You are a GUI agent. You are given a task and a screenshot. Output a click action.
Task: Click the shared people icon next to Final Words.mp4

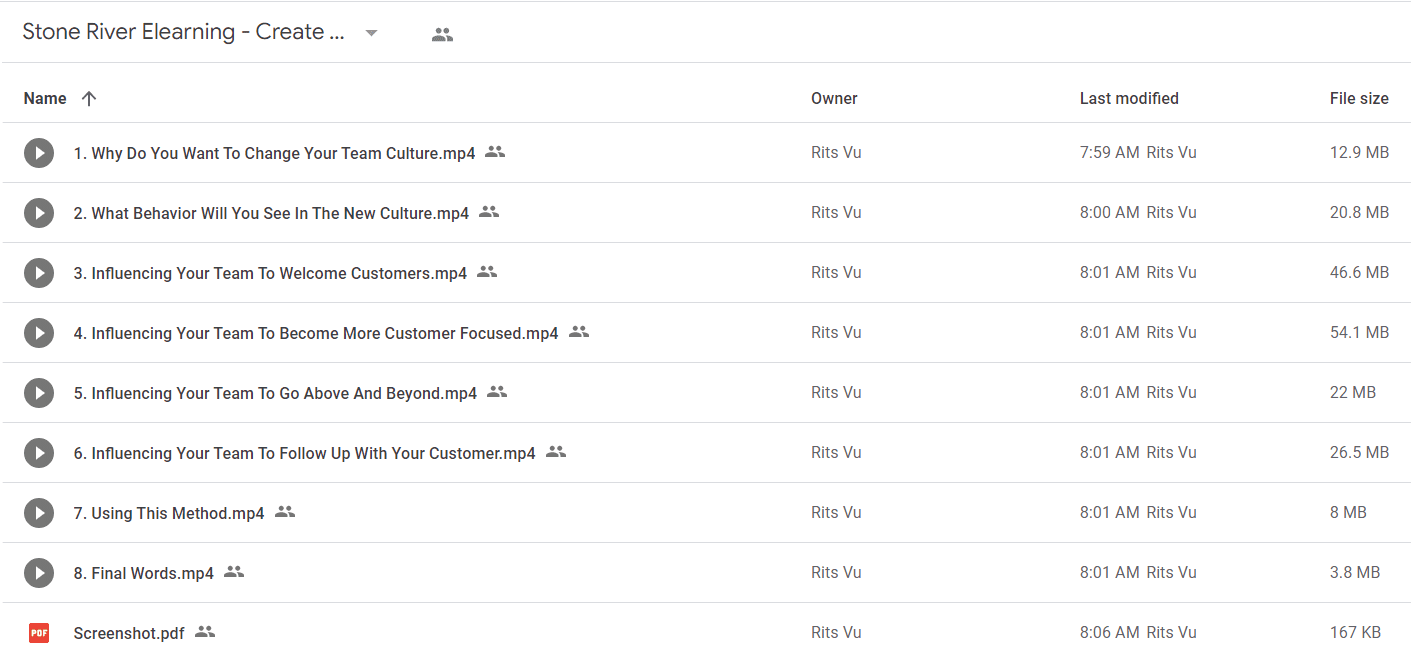(234, 572)
